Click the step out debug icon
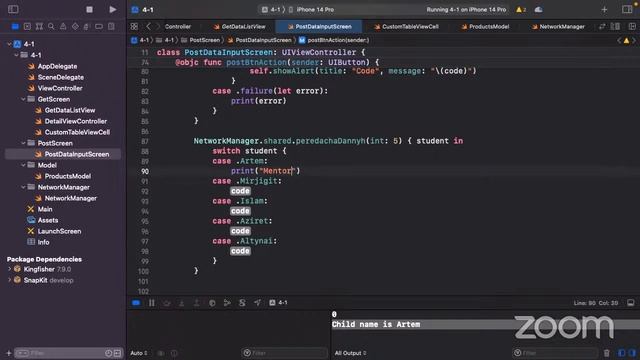This screenshot has height=360, width=640. (197, 303)
